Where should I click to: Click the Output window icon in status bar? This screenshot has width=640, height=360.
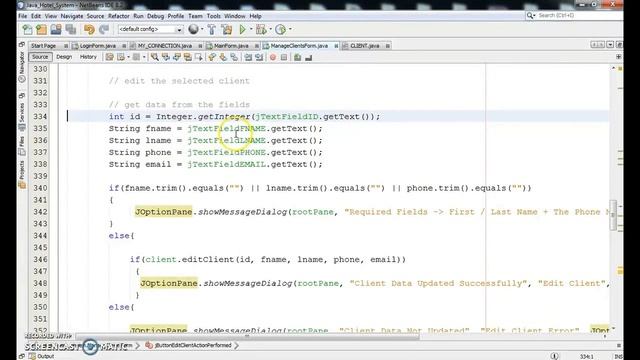(x=32, y=356)
